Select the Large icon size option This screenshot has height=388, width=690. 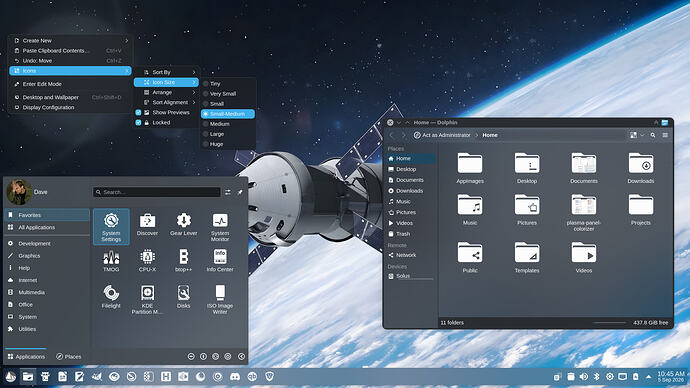(x=228, y=134)
